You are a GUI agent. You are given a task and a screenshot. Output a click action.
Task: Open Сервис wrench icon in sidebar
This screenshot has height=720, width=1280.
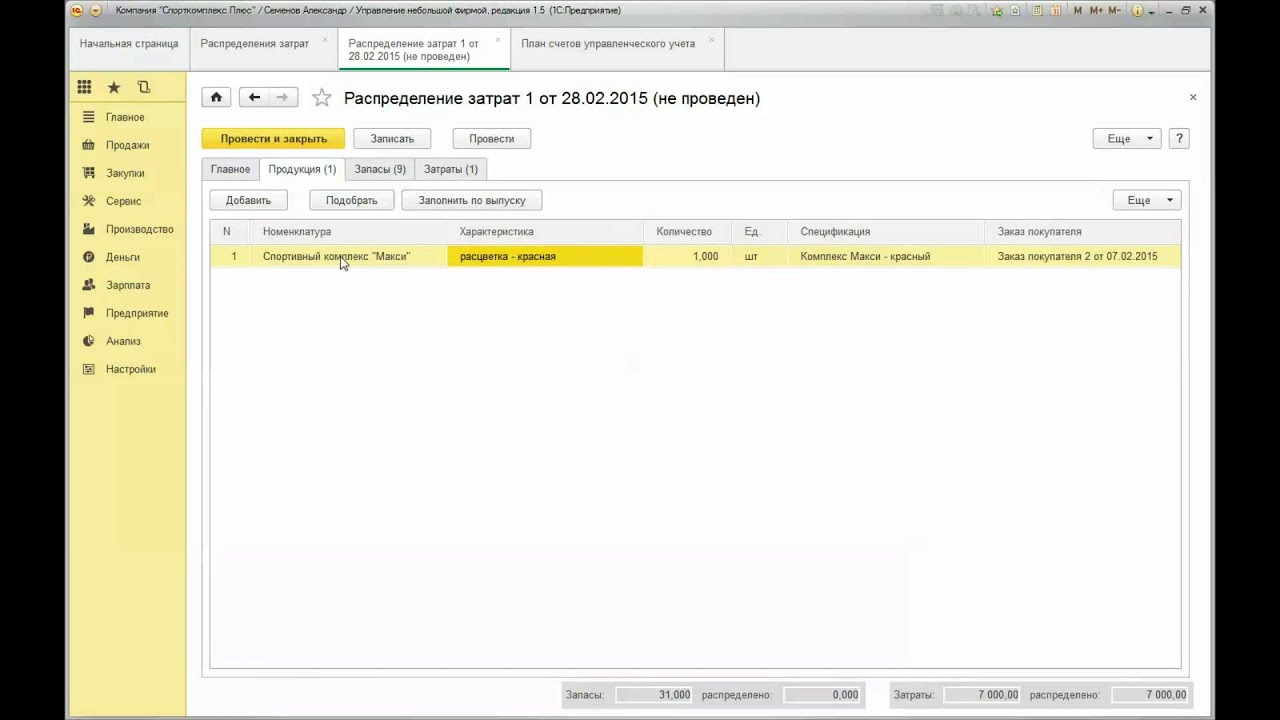89,201
